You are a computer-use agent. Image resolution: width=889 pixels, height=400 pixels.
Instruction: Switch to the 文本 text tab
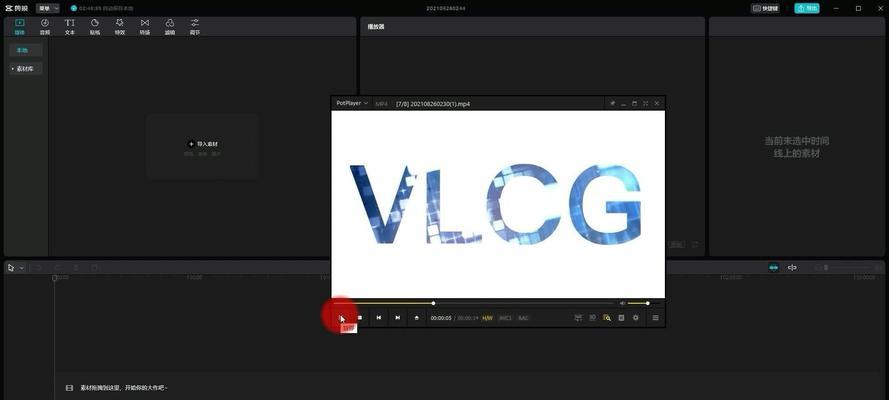tap(70, 27)
